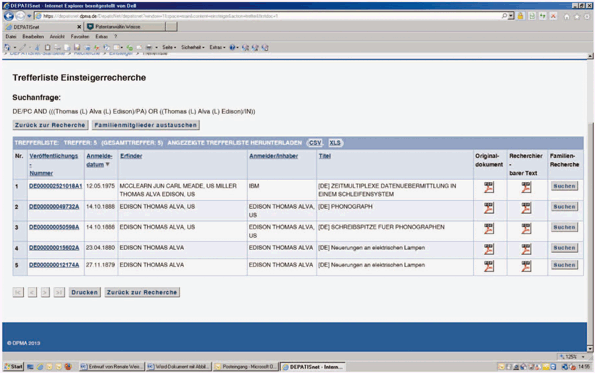This screenshot has height=373, width=595.
Task: Go to browser home page icon
Action: click(567, 16)
